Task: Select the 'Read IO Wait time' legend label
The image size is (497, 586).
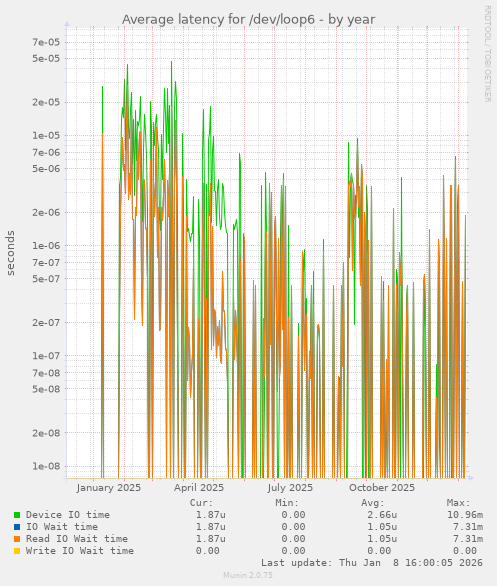Action: point(77,539)
